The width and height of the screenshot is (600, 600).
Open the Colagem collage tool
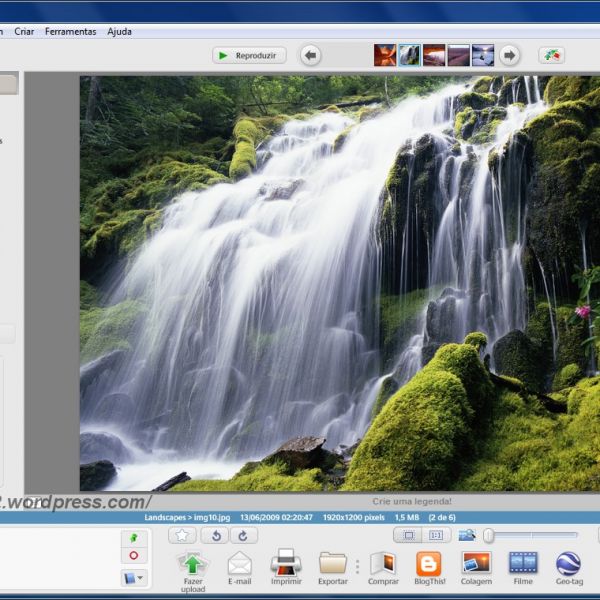[x=476, y=564]
